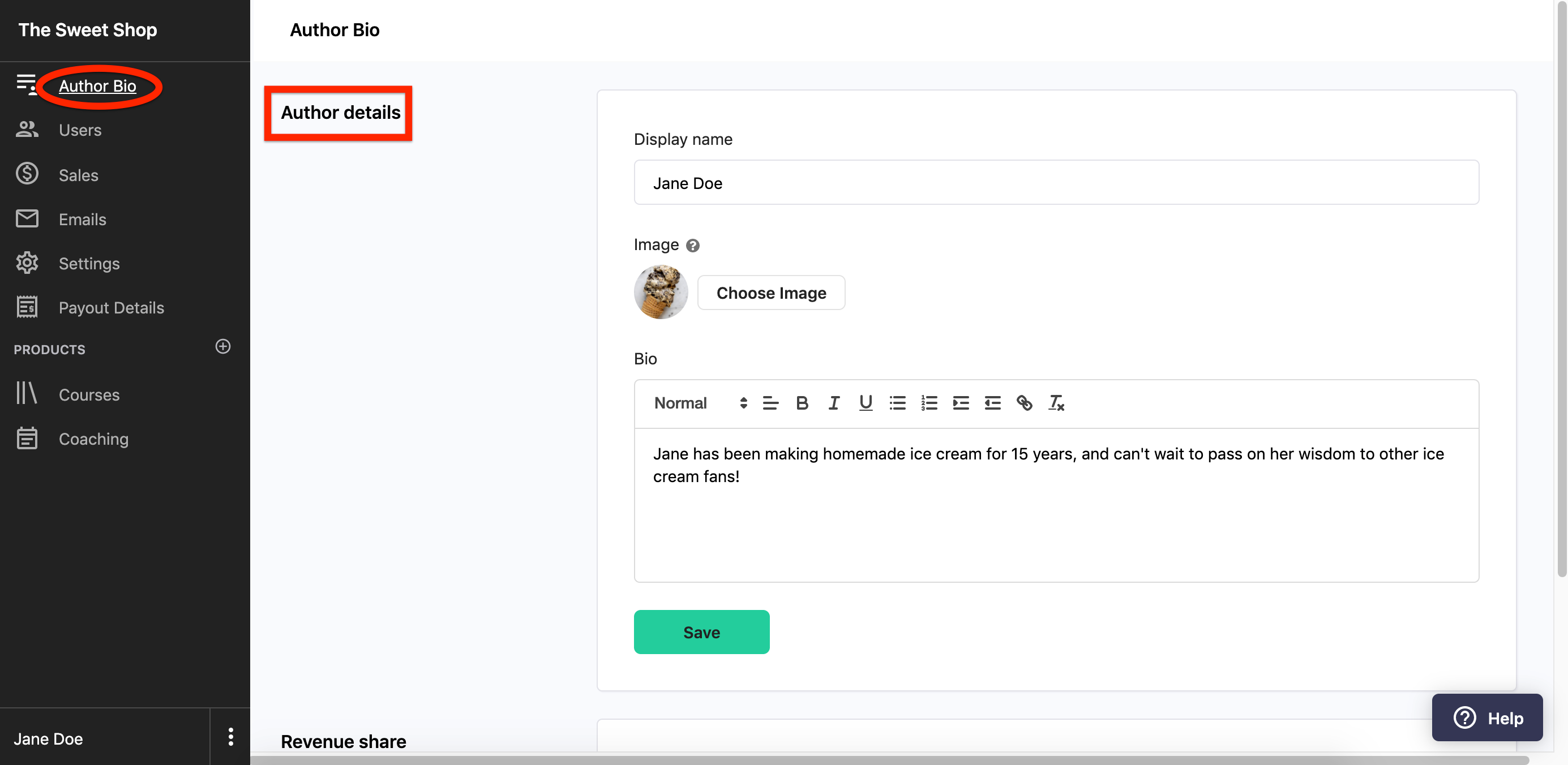Click the Revenue share section heading
This screenshot has height=765, width=1568.
[x=343, y=741]
